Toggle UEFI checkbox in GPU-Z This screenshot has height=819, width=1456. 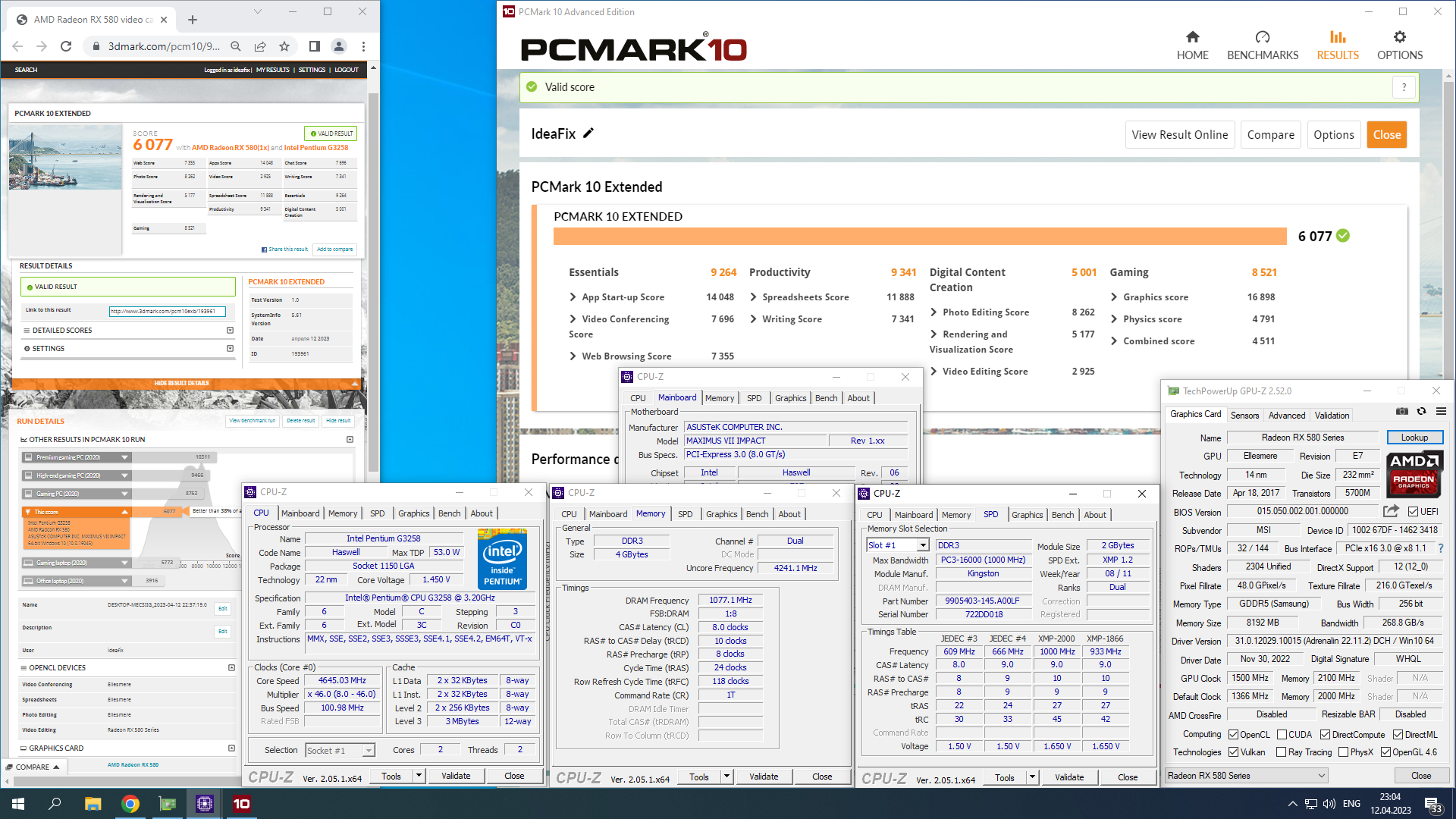[x=1413, y=512]
